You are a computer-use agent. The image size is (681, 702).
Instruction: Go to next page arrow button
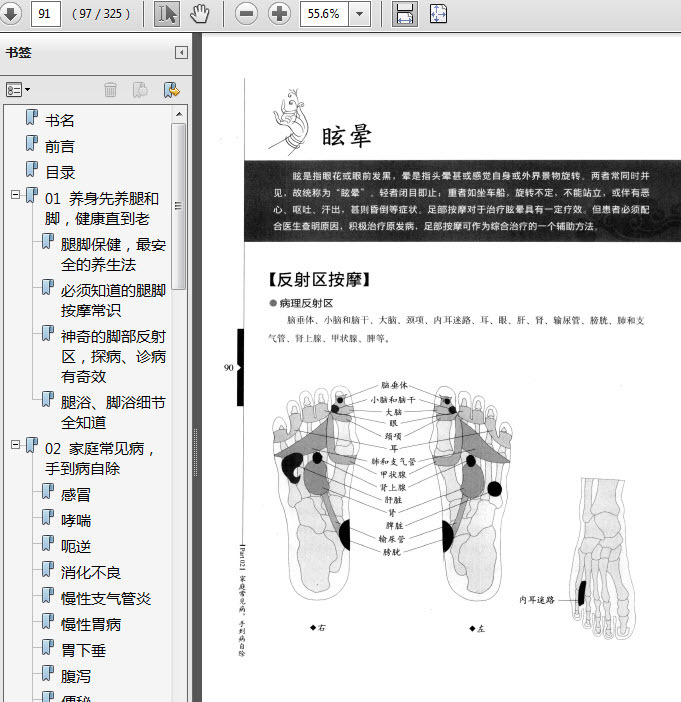click(x=10, y=14)
